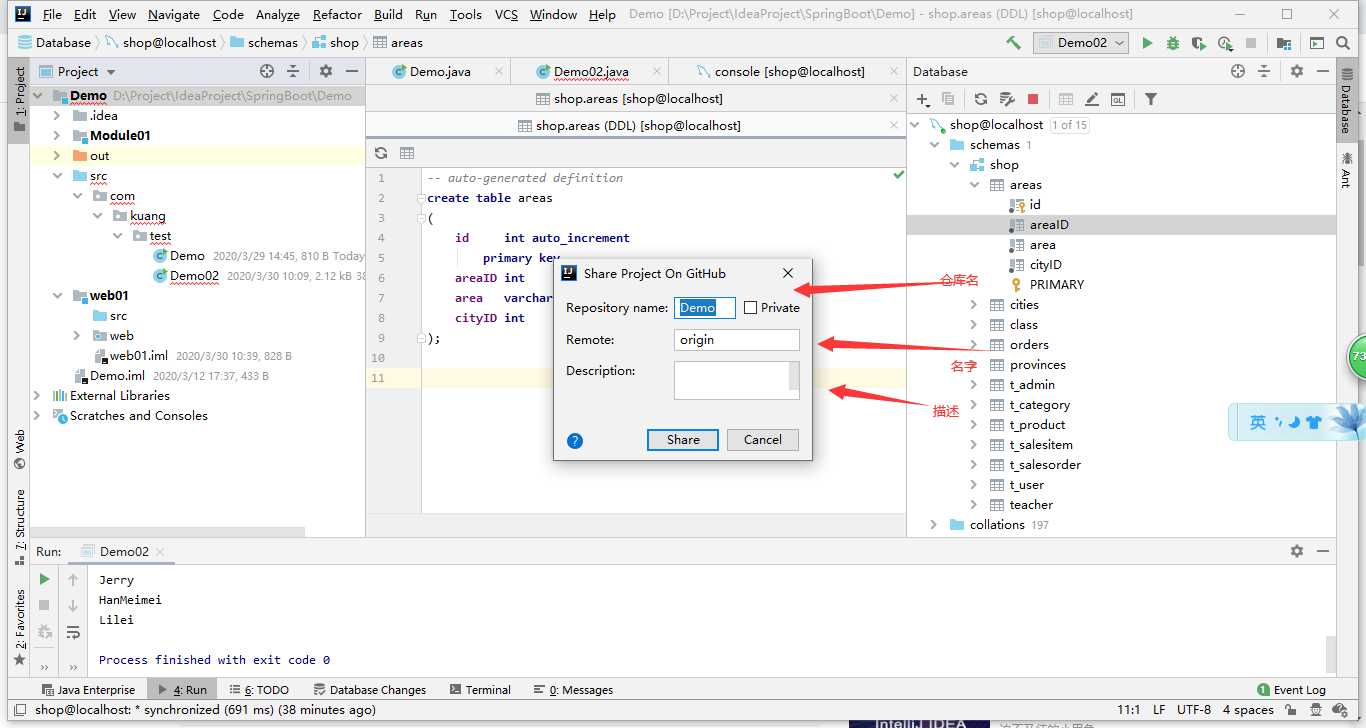Open the VCS menu

coord(506,15)
